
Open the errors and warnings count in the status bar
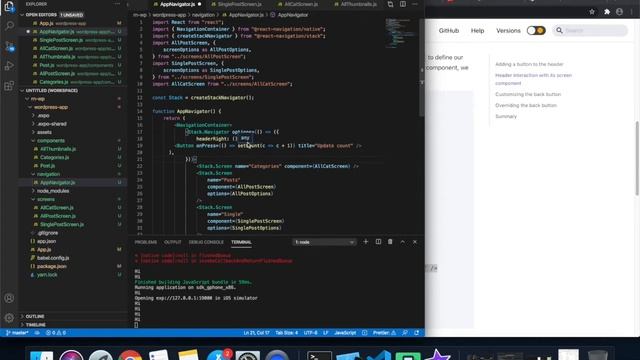pyautogui.click(x=56, y=333)
